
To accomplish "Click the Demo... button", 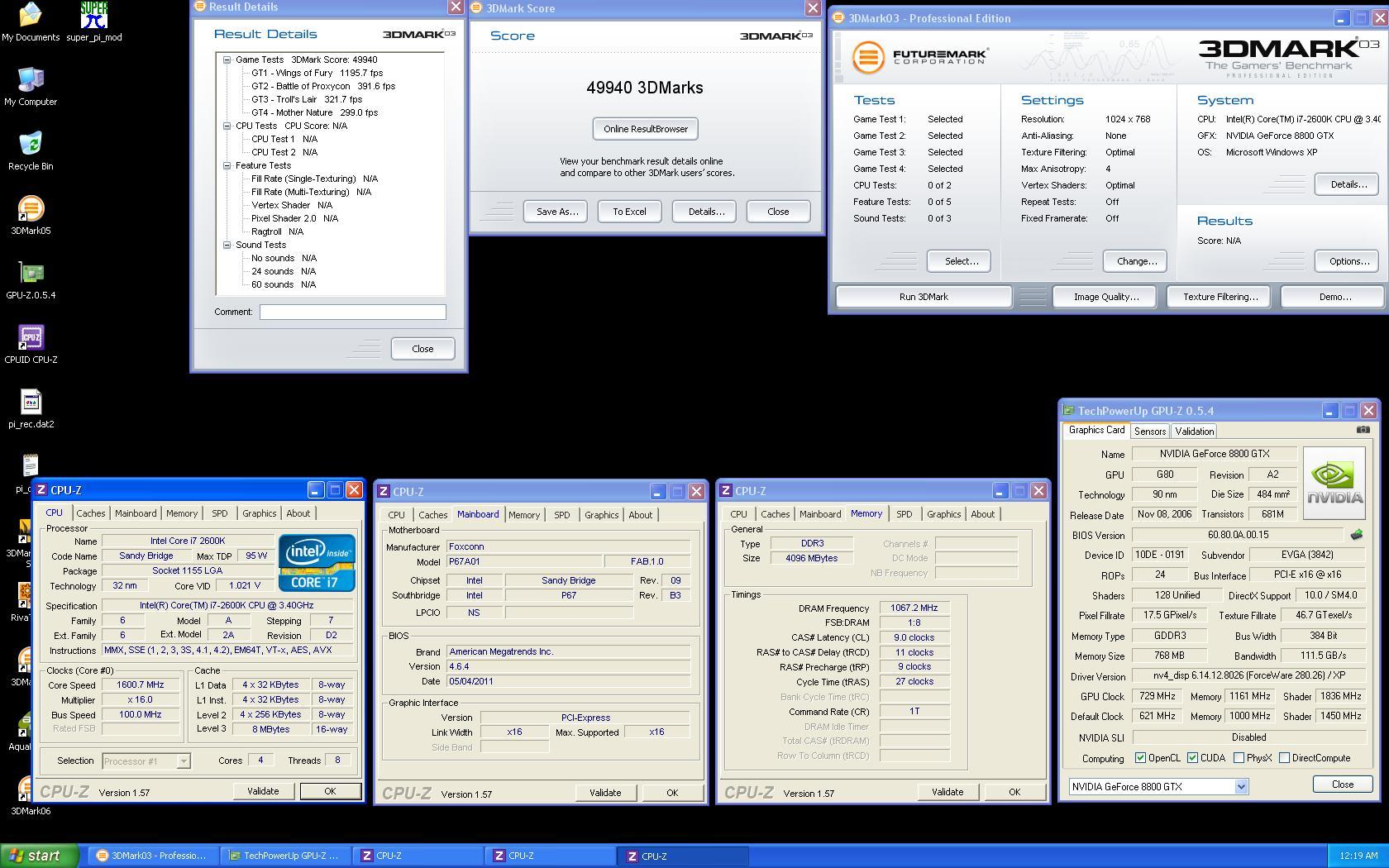I will pos(1334,297).
